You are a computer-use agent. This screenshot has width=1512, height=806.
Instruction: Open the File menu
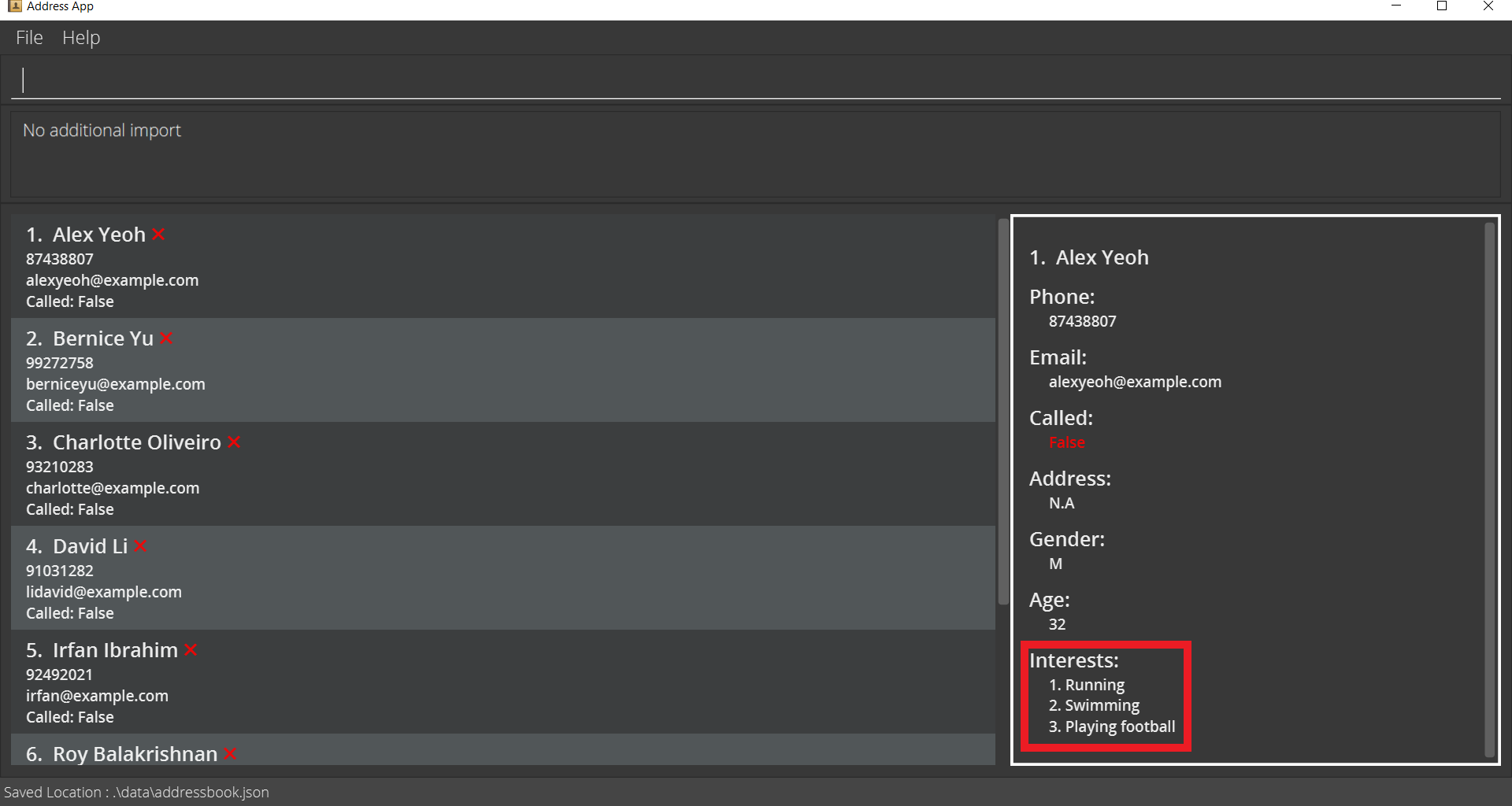pos(29,38)
